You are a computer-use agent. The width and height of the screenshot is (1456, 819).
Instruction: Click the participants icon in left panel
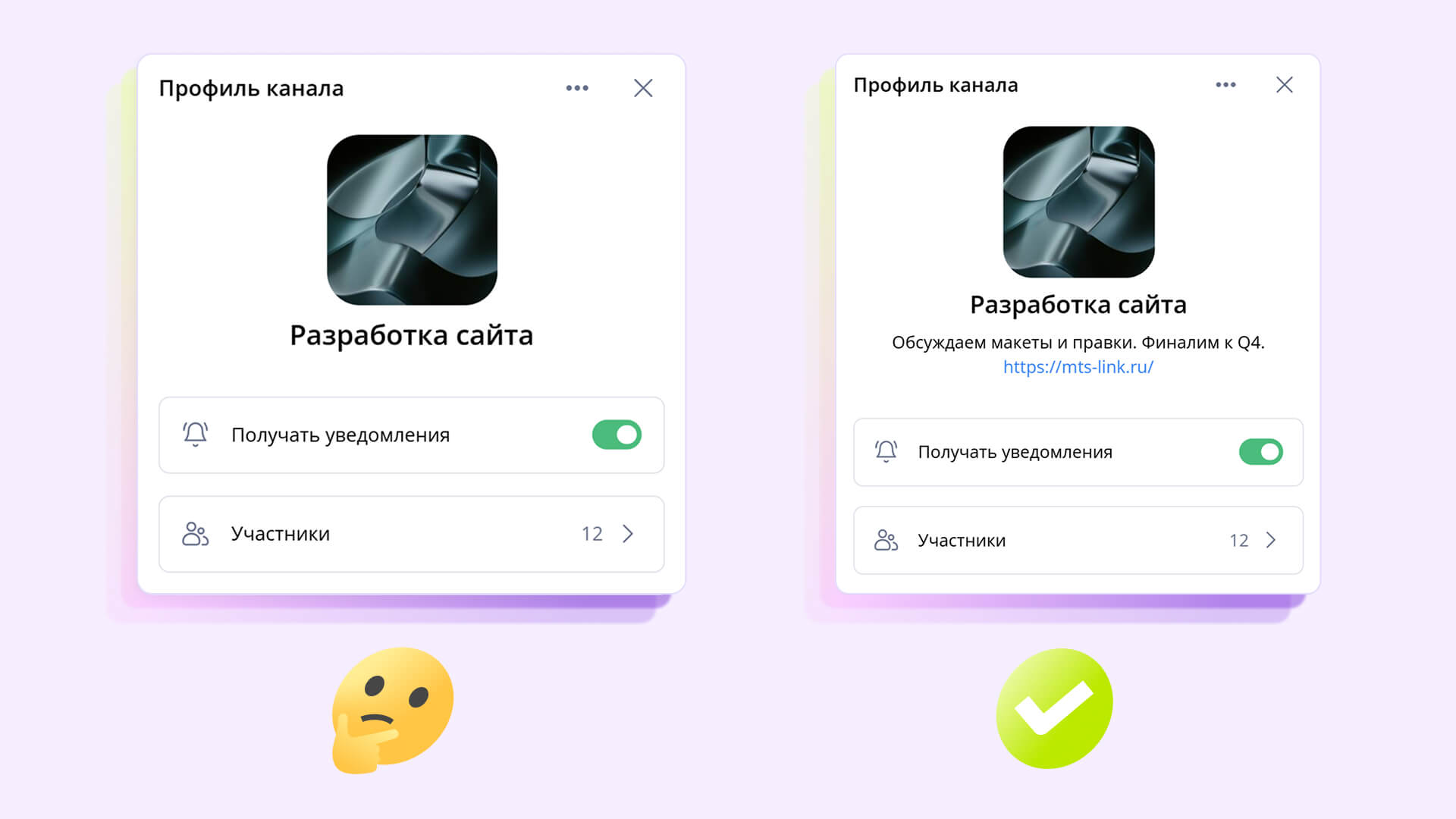tap(195, 534)
